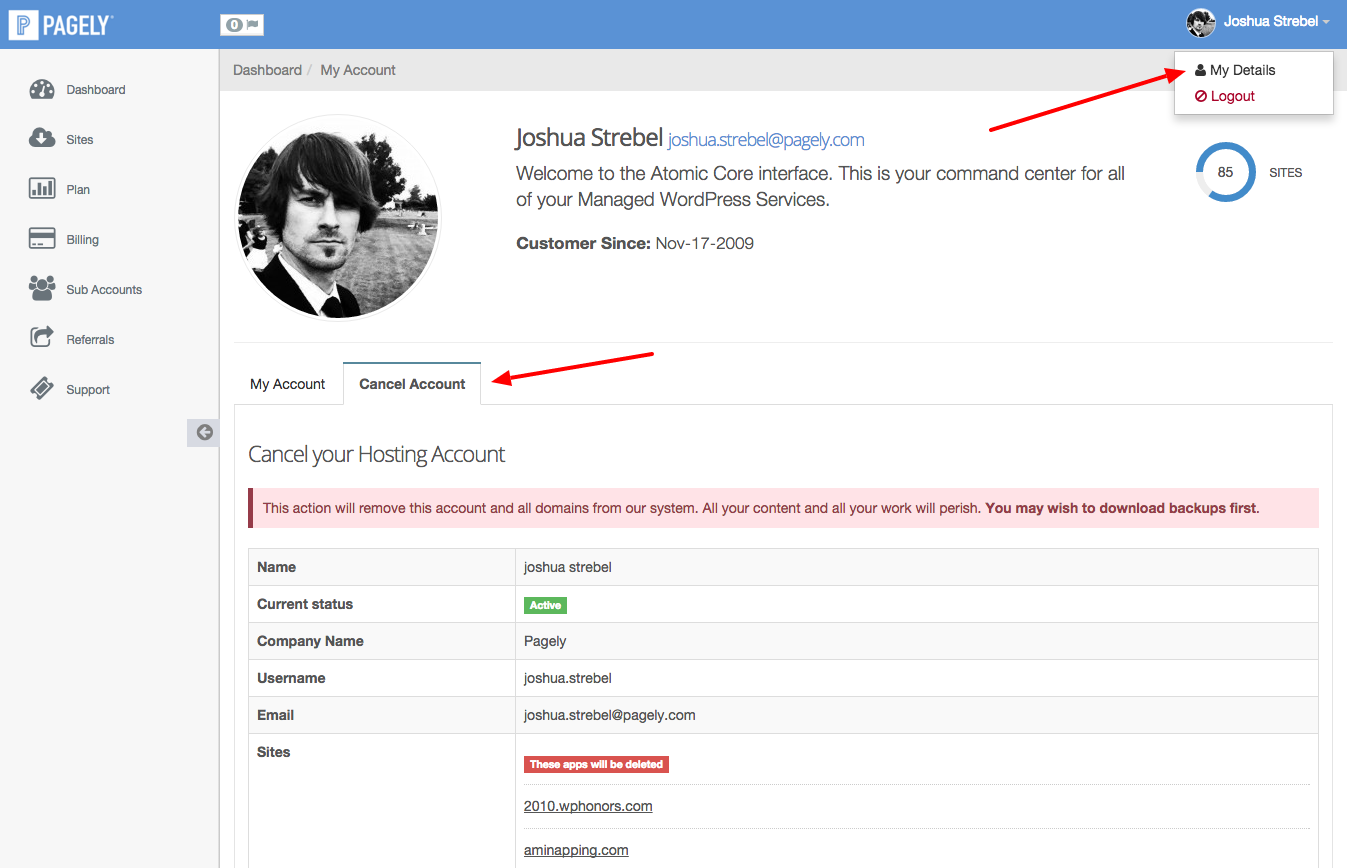Viewport: 1347px width, 868px height.
Task: Click the green Active status badge
Action: [x=545, y=605]
